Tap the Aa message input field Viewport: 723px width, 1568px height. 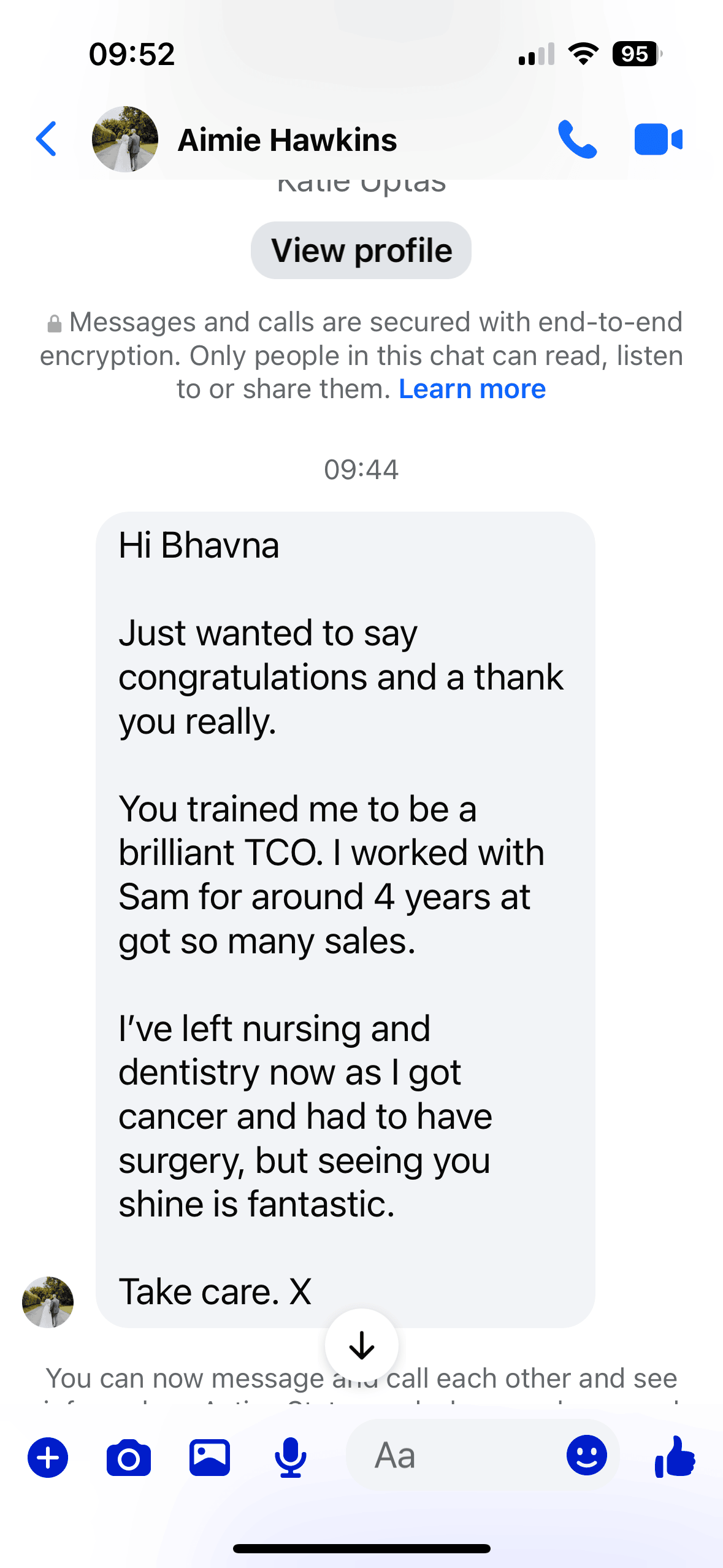tap(454, 1455)
